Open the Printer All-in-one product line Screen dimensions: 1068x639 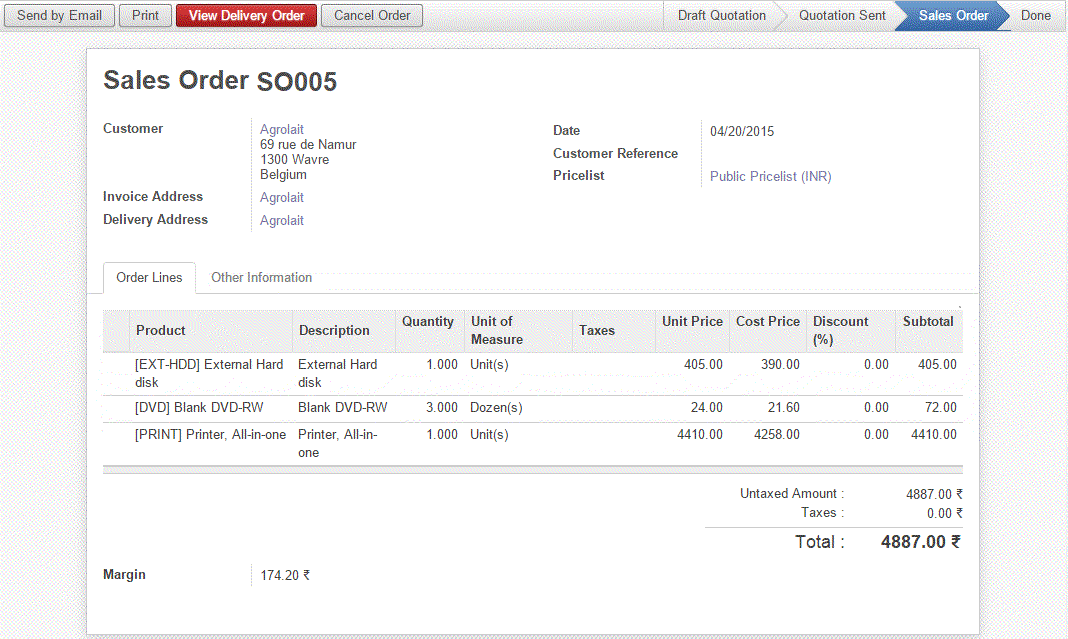tap(208, 434)
